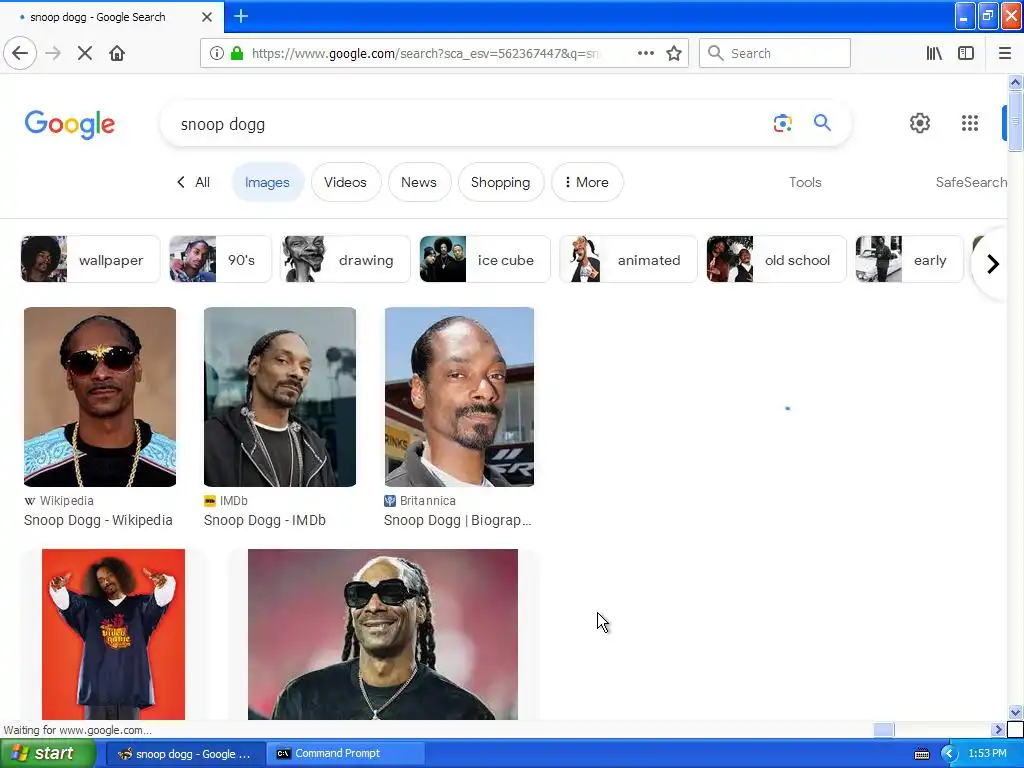Open the smiling sunglasses stadium image
The height and width of the screenshot is (768, 1024).
[x=383, y=634]
